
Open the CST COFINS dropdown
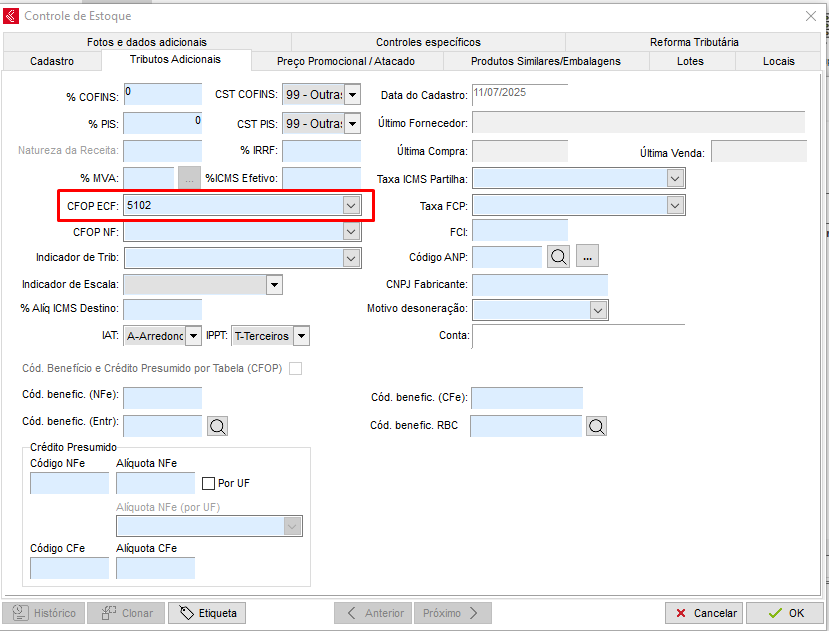352,96
